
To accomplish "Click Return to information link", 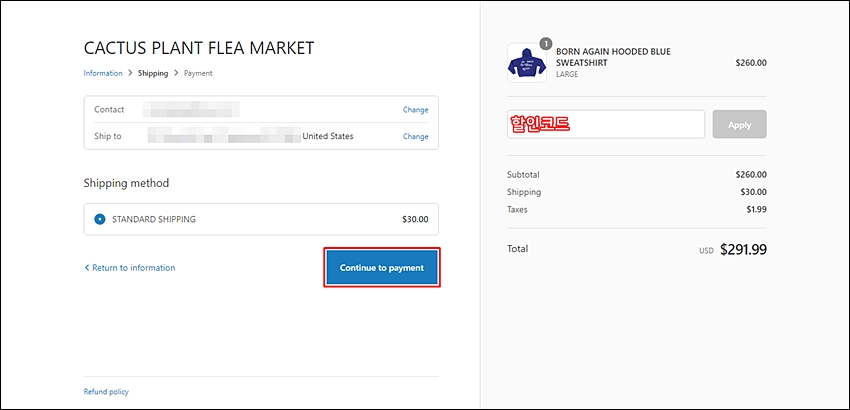I will 133,267.
